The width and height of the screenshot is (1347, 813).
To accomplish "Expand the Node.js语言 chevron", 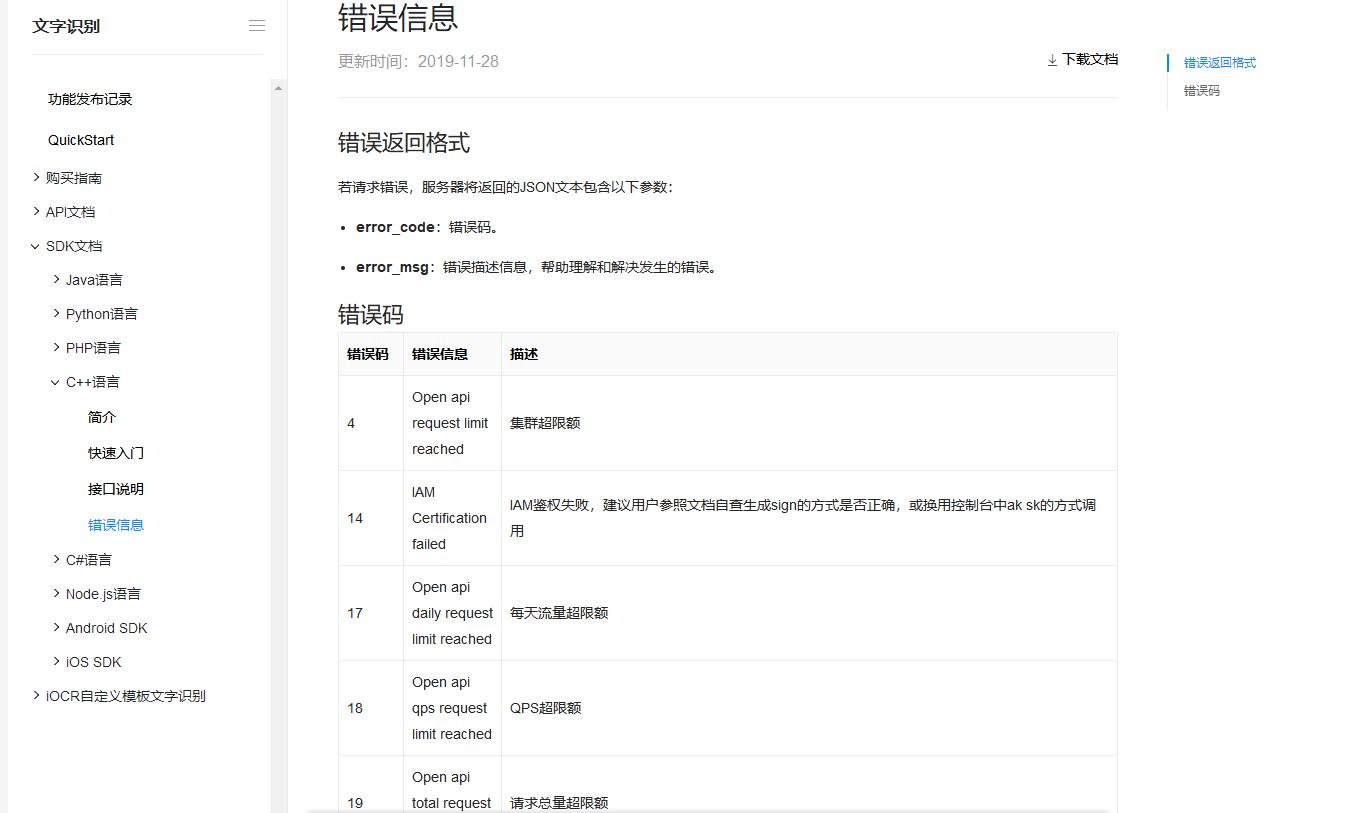I will coord(56,594).
